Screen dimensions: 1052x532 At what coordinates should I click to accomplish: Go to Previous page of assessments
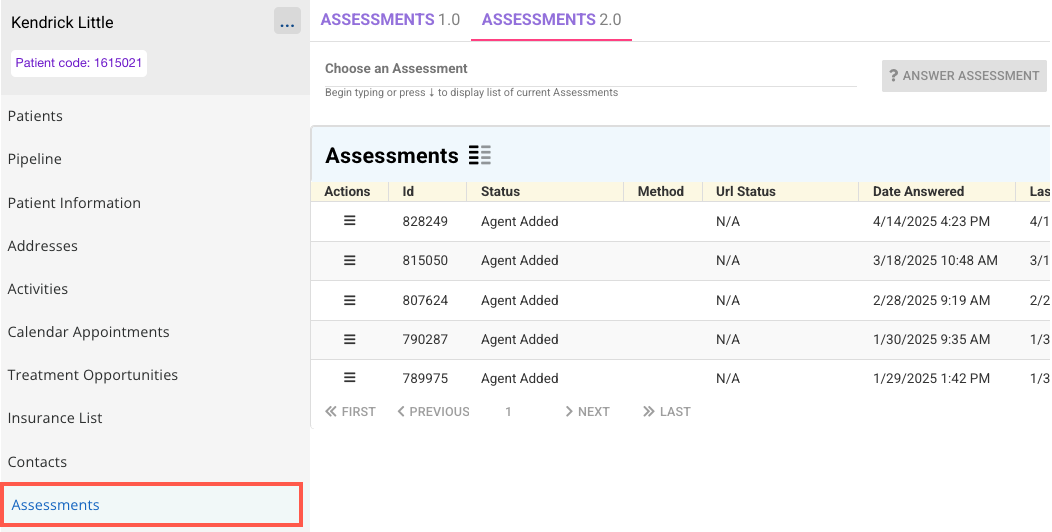pyautogui.click(x=433, y=411)
